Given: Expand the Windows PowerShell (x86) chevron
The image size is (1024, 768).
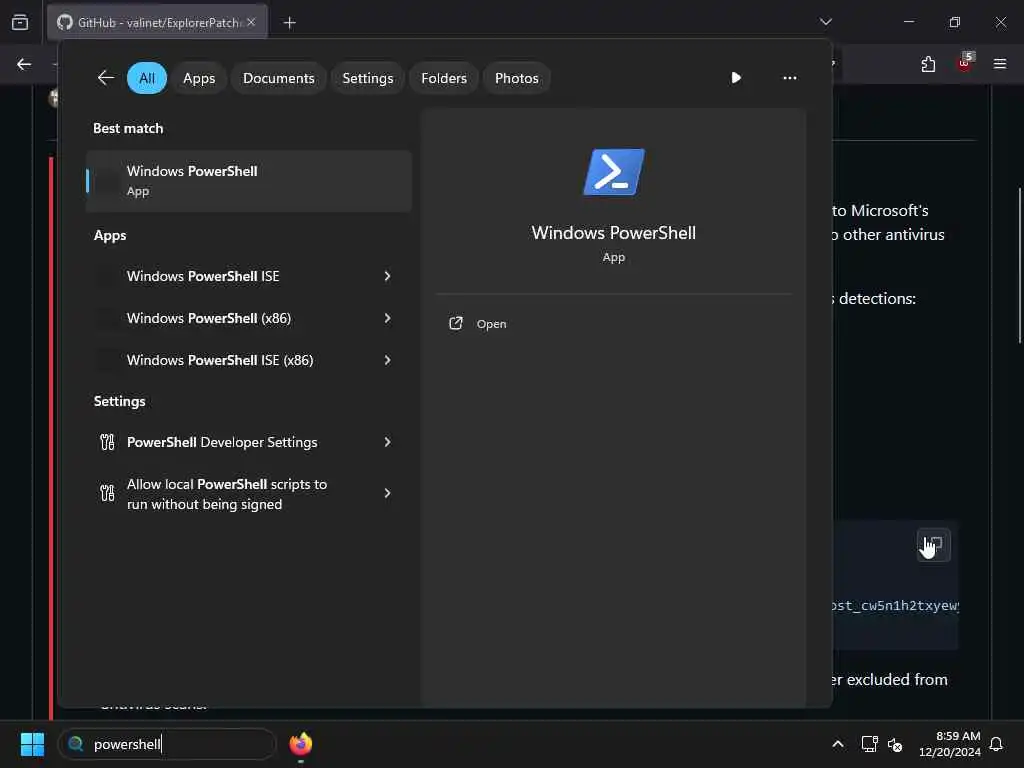Looking at the screenshot, I should (387, 318).
